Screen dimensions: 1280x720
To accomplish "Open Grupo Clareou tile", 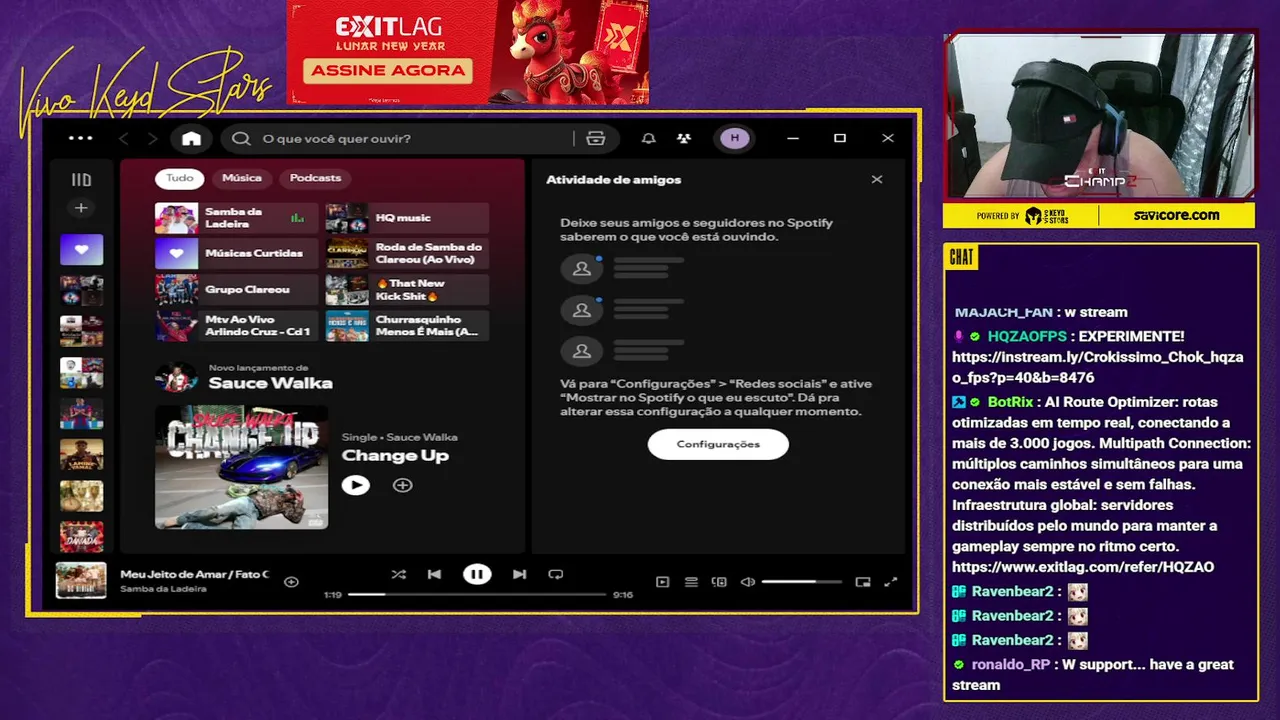I will pos(236,290).
